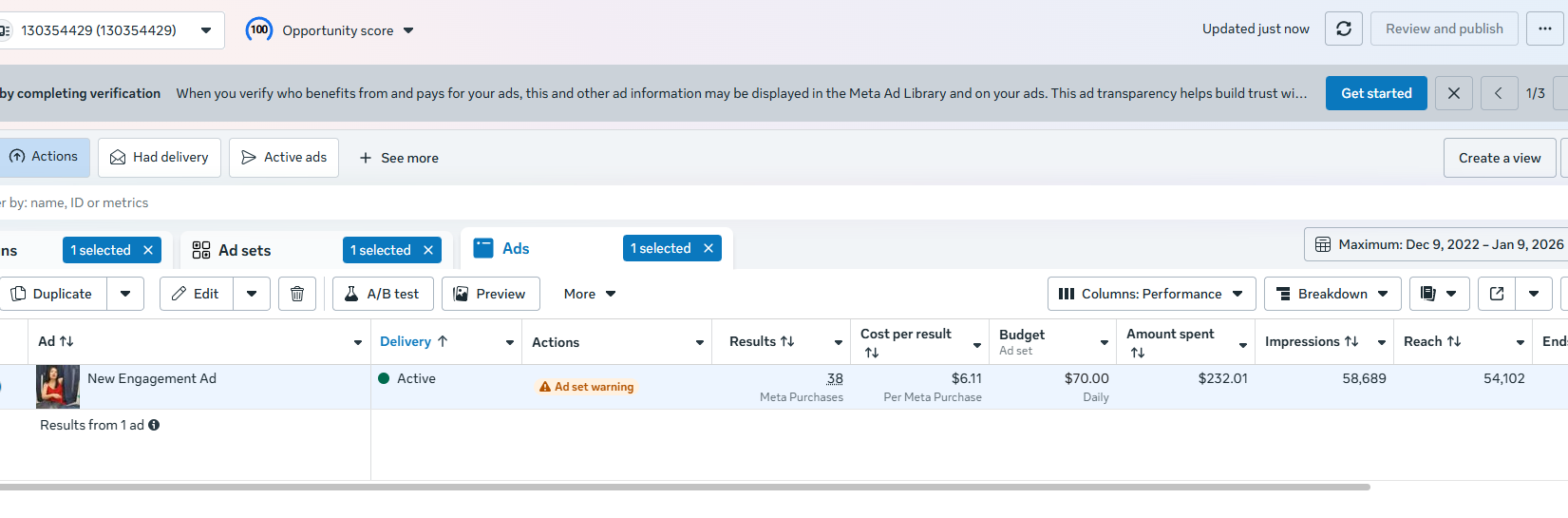This screenshot has width=1568, height=518.
Task: Click the Get started button
Action: (1375, 93)
